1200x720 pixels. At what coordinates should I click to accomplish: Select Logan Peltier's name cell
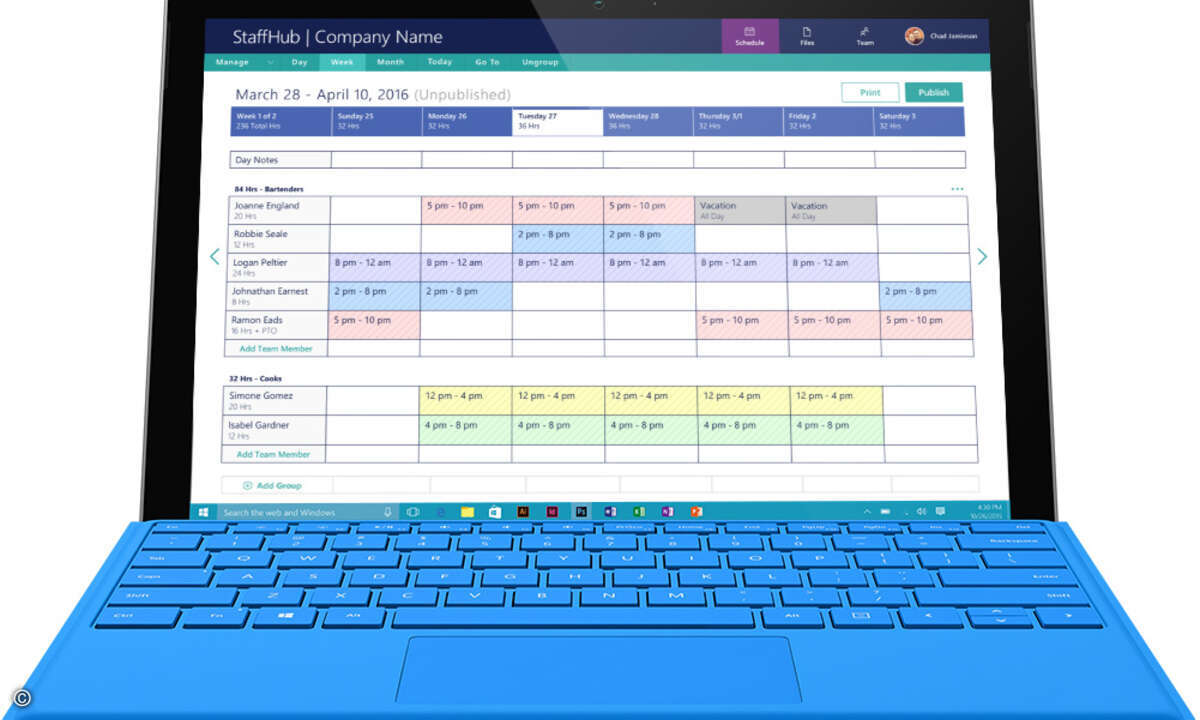278,267
